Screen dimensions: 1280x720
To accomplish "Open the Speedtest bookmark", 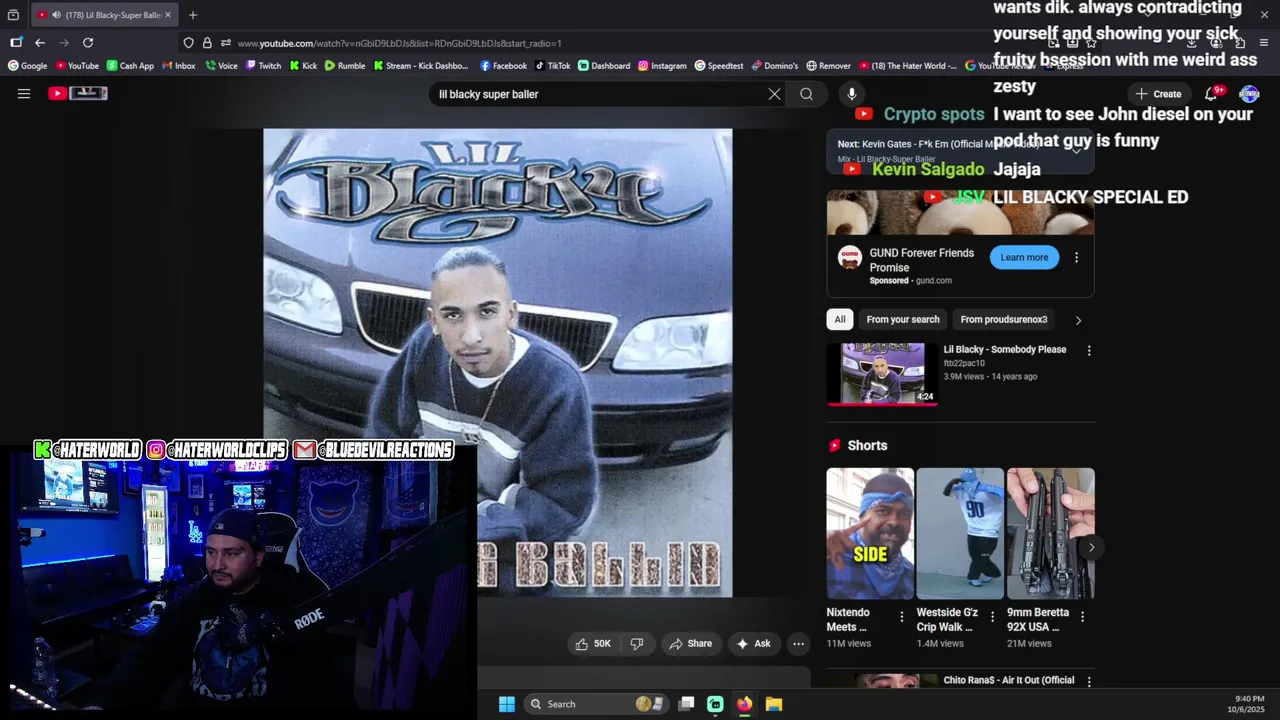I will tap(719, 66).
